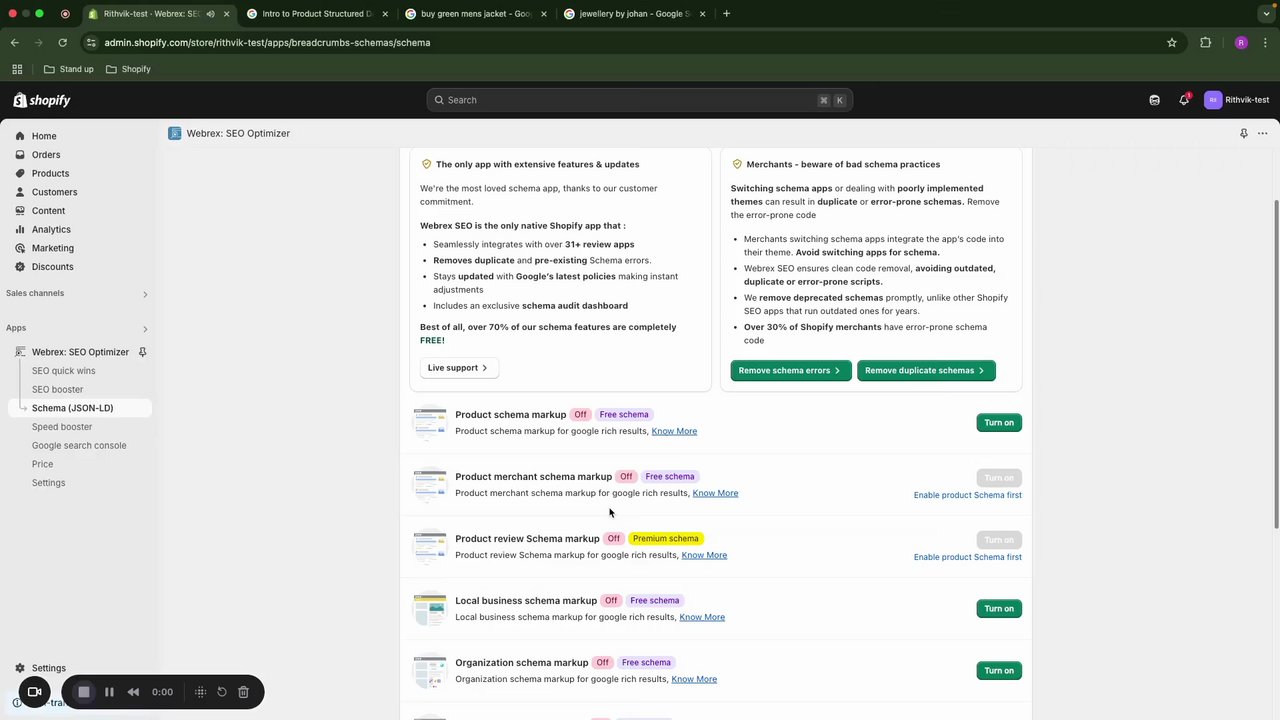Bookmark this page with the star icon
This screenshot has height=720, width=1280.
[1172, 43]
